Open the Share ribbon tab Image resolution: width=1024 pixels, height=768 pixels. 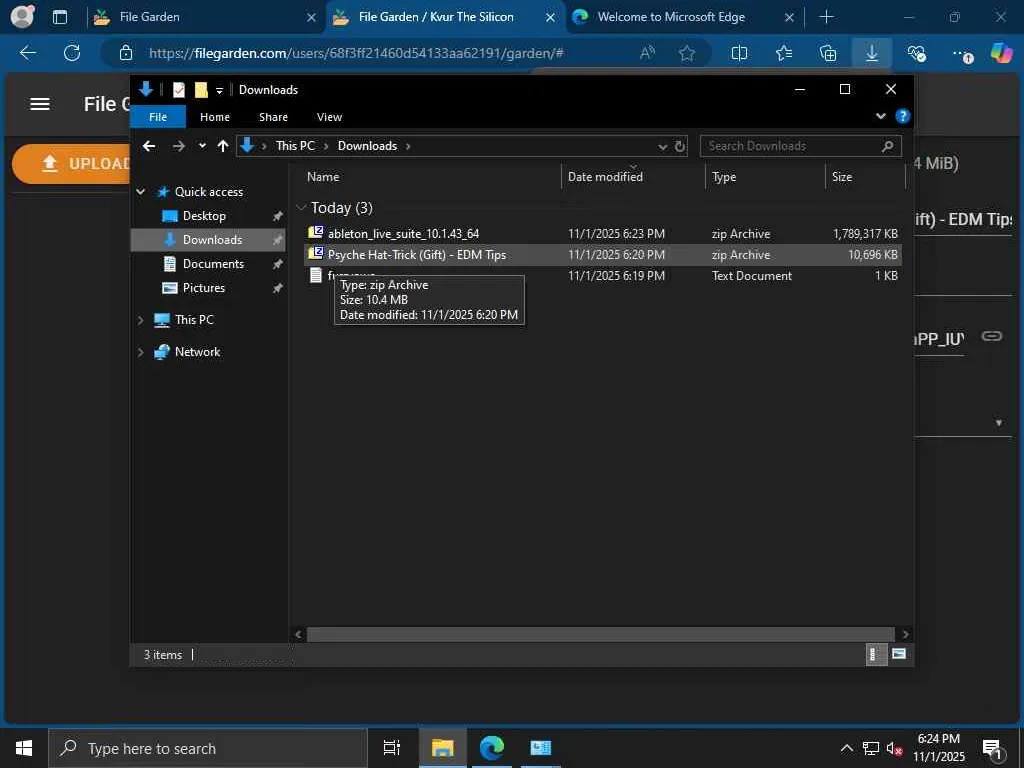click(x=273, y=117)
